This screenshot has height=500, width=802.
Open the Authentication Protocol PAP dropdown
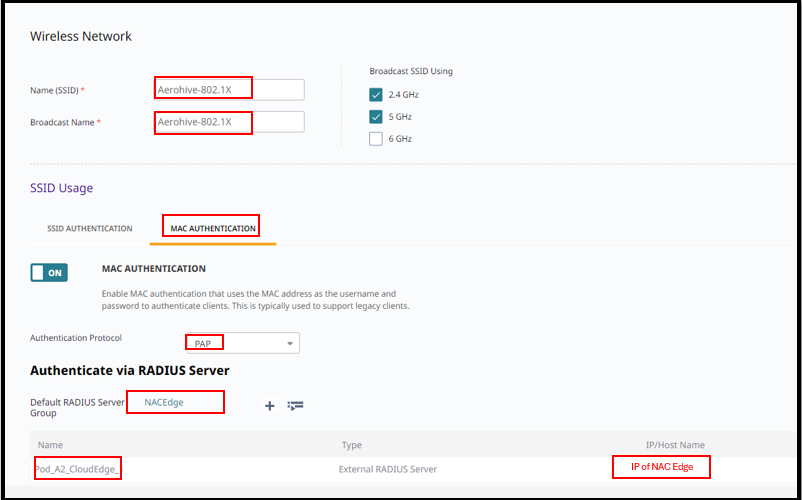pyautogui.click(x=243, y=344)
